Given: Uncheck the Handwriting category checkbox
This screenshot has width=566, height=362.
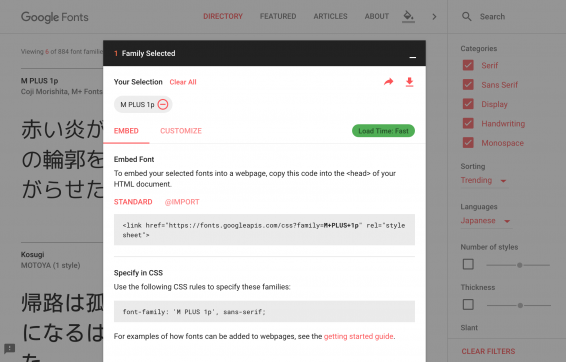Looking at the screenshot, I should [468, 123].
